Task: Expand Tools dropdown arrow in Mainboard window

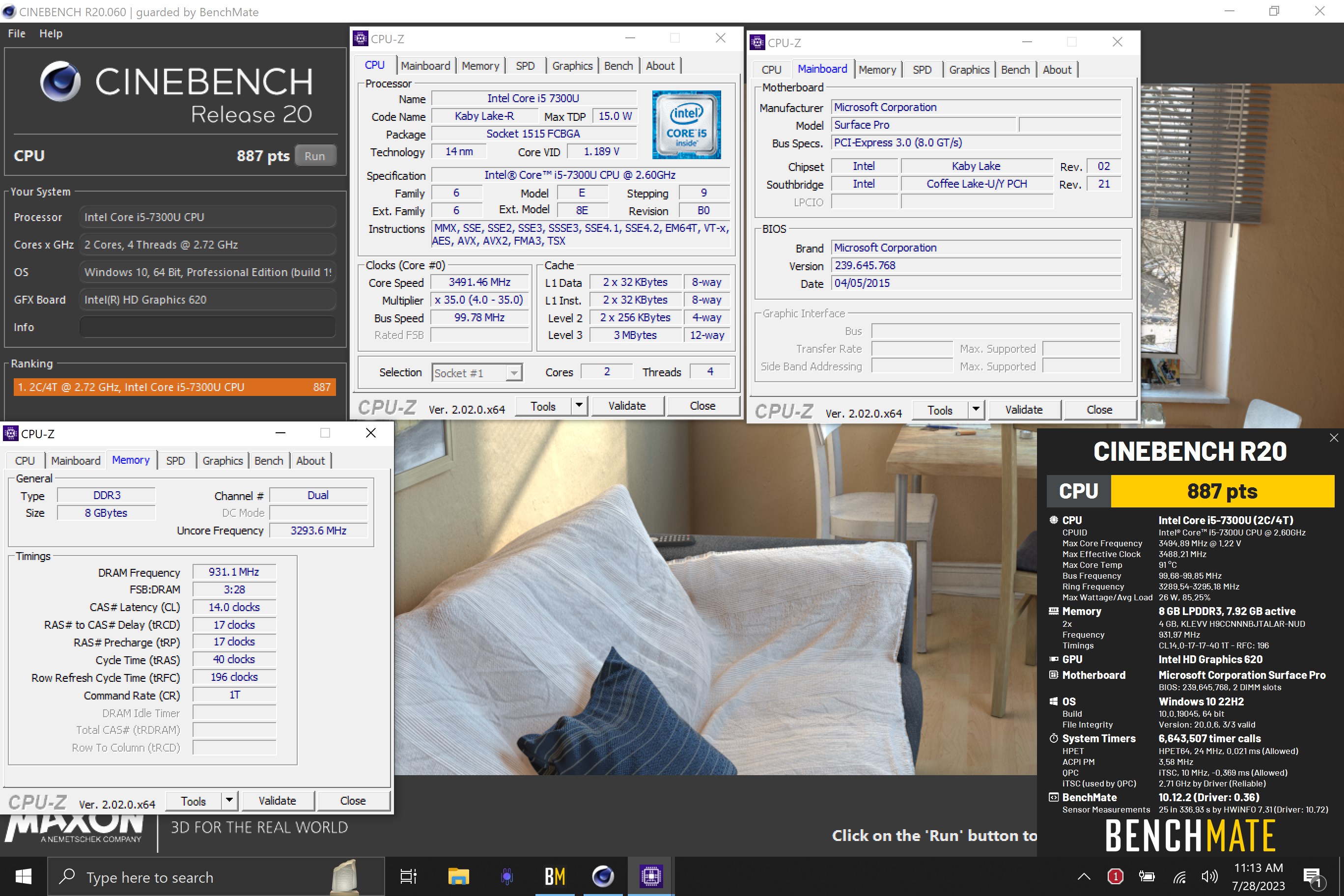Action: (x=976, y=410)
